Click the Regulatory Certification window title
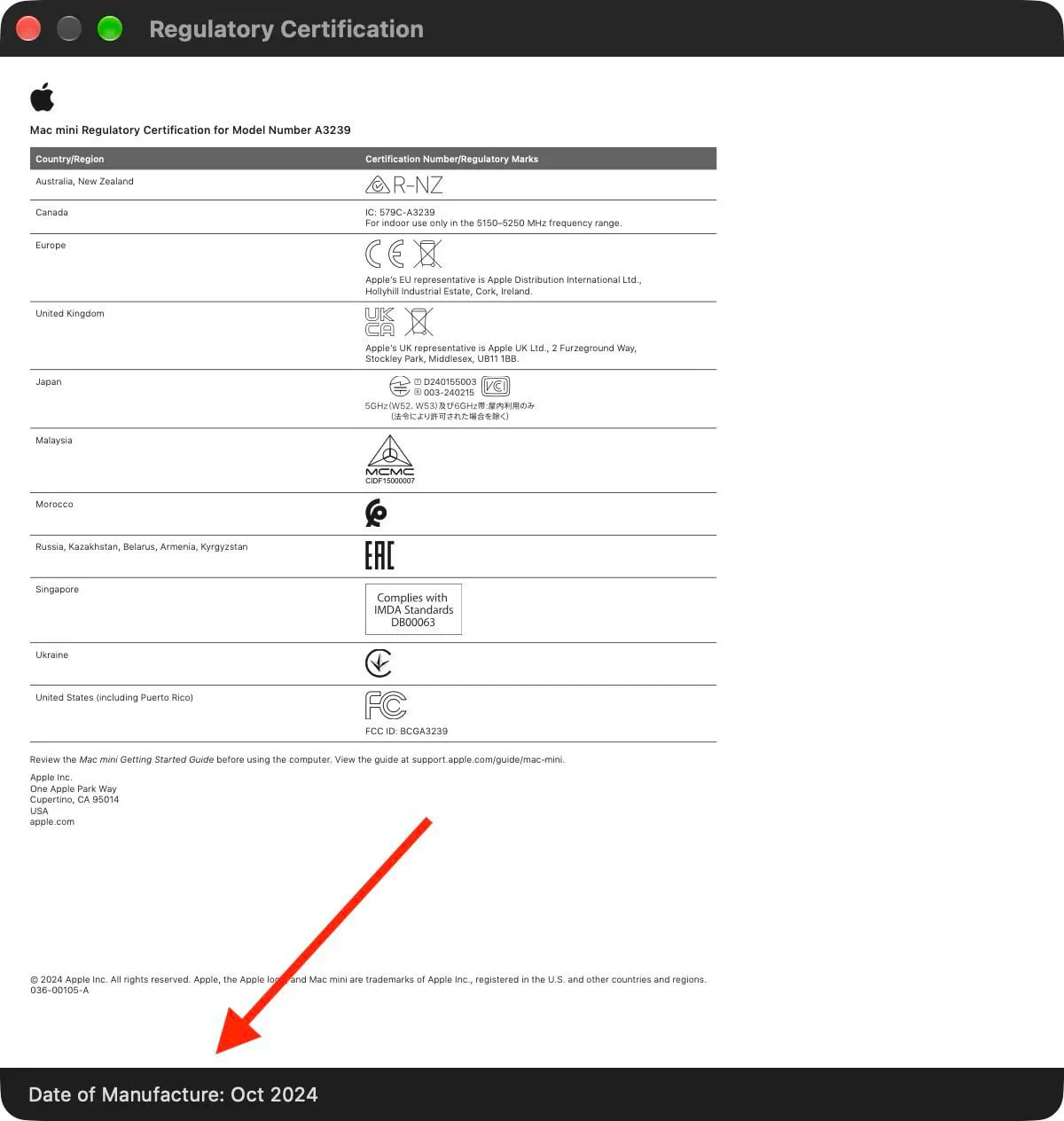Screen dimensions: 1064x1121 pos(286,29)
